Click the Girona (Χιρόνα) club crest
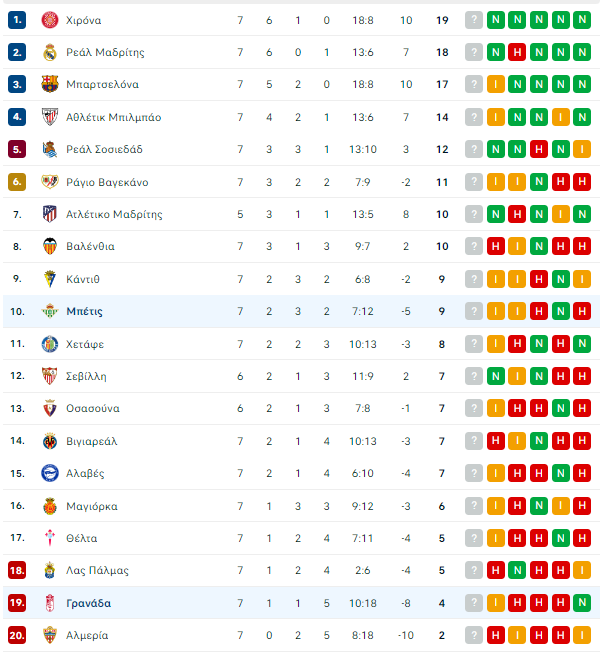 (50, 20)
